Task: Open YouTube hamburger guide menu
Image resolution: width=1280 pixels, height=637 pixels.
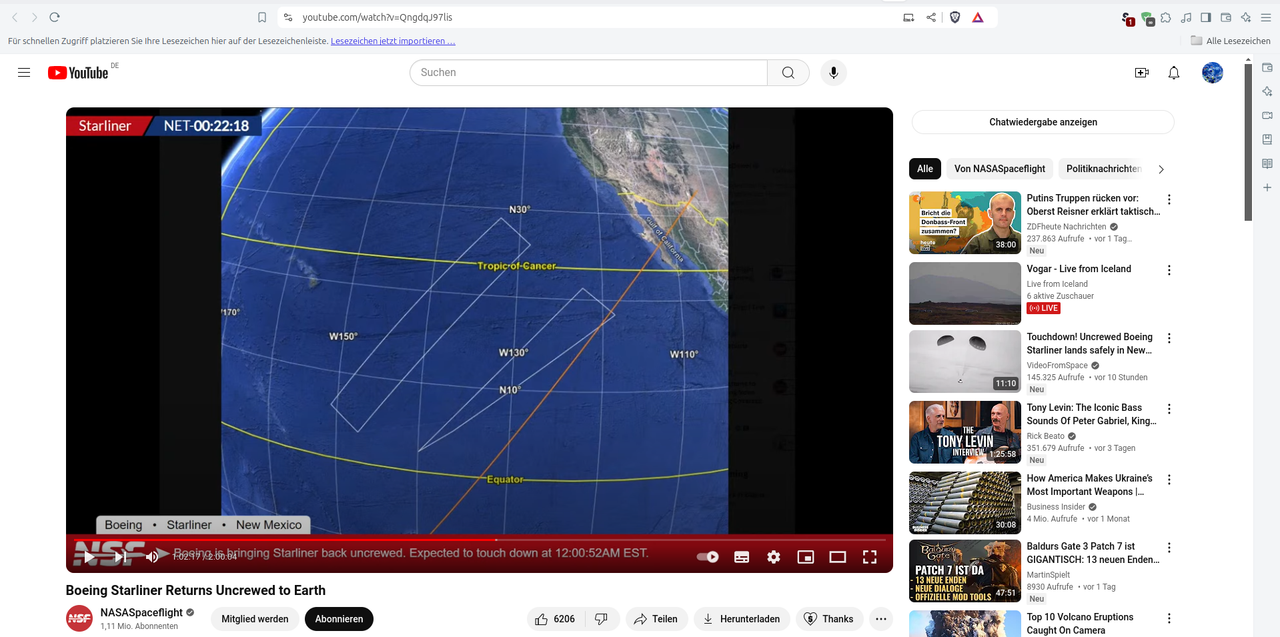Action: click(x=24, y=72)
